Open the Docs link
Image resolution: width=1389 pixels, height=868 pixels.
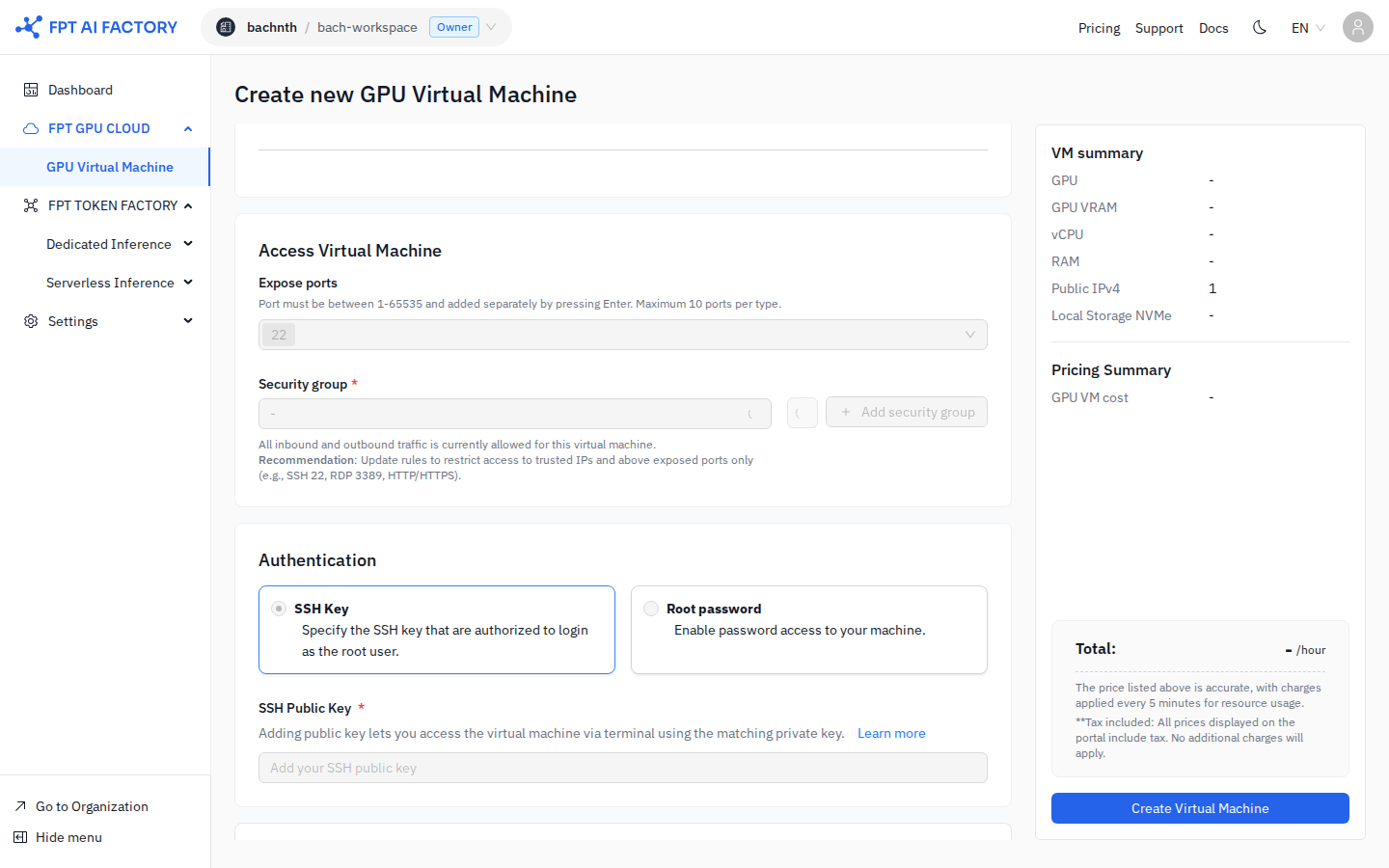[x=1213, y=28]
